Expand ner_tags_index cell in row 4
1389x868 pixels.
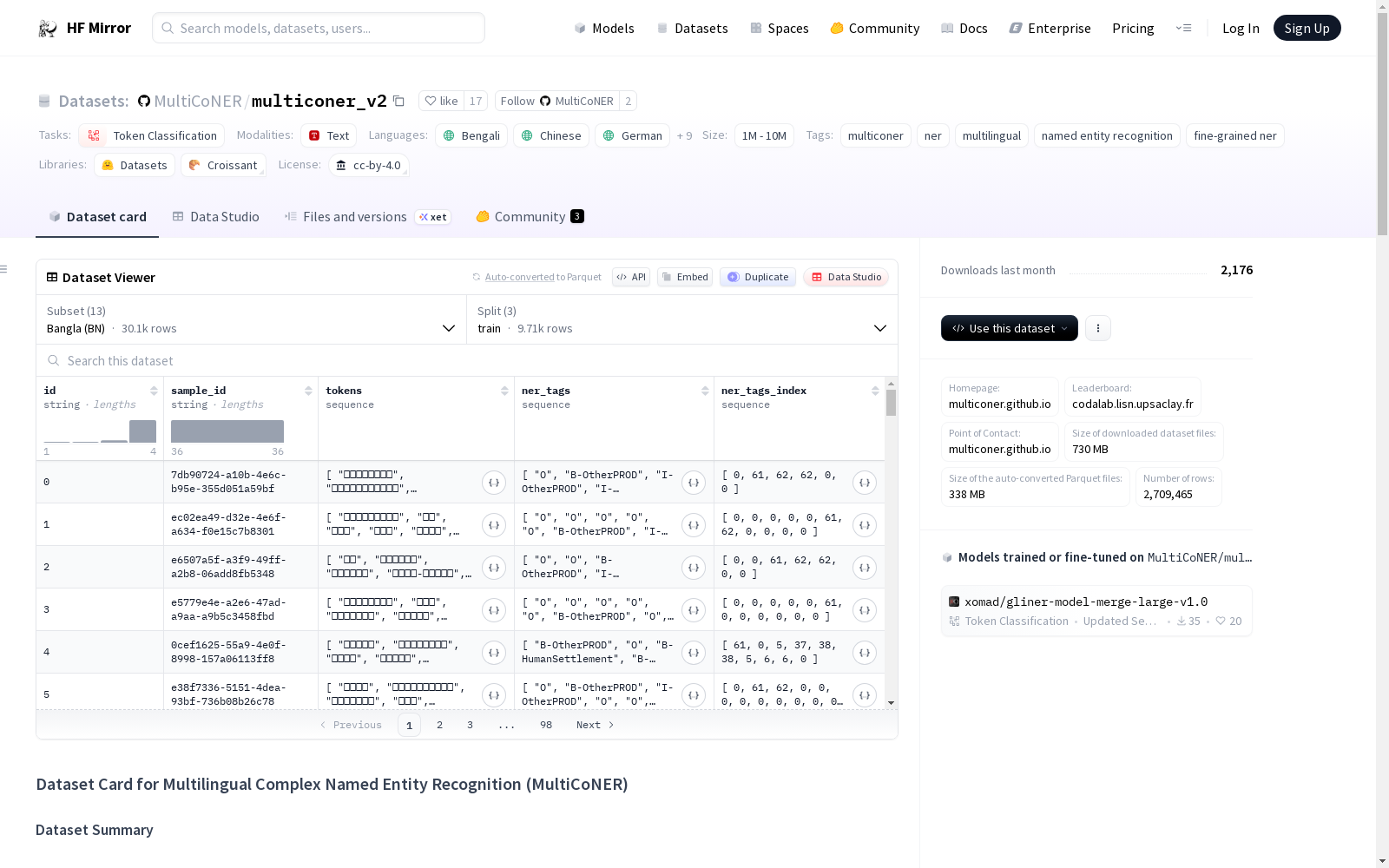pyautogui.click(x=865, y=653)
